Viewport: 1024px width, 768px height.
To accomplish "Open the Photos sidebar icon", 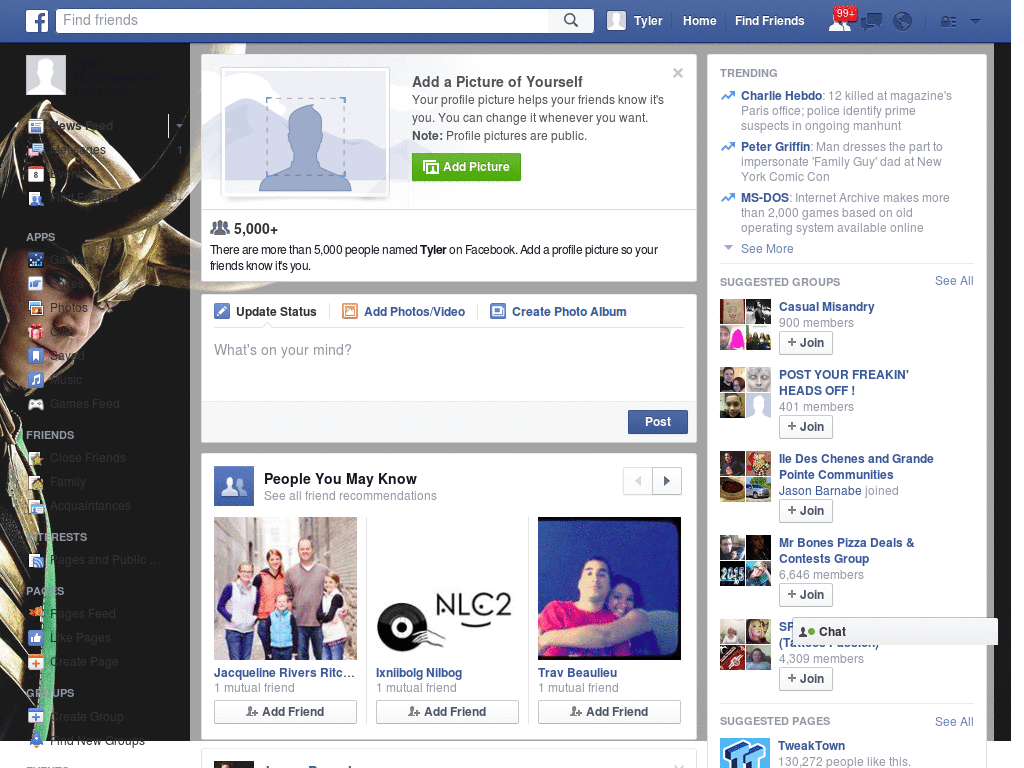I will [x=36, y=308].
